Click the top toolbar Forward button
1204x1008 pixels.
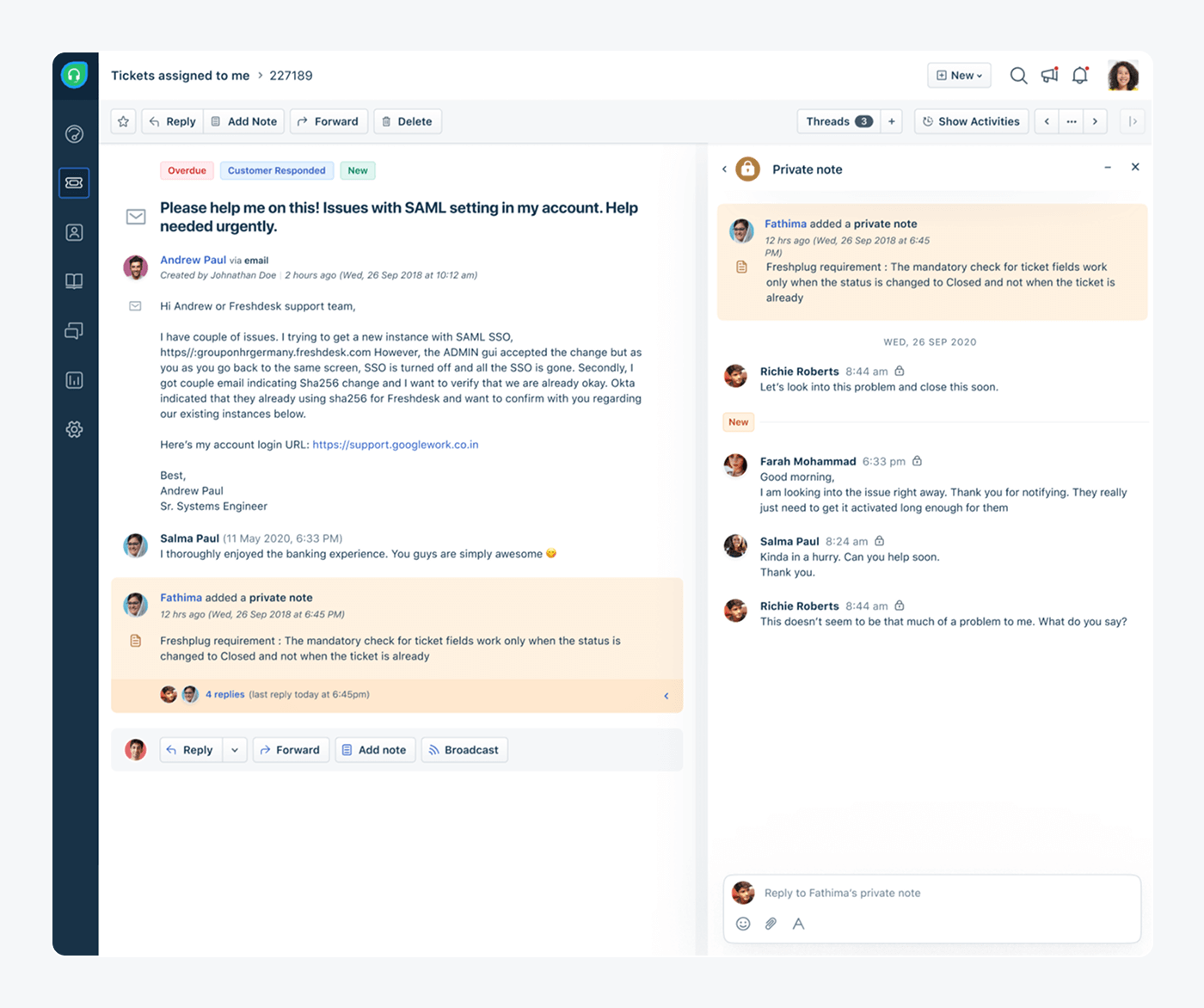click(x=329, y=121)
